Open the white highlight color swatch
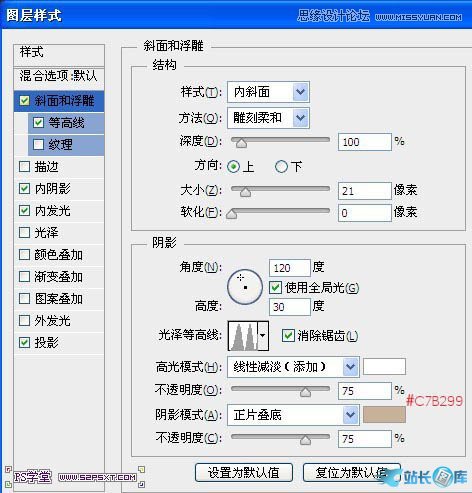Viewport: 472px width, 493px height. (x=384, y=367)
